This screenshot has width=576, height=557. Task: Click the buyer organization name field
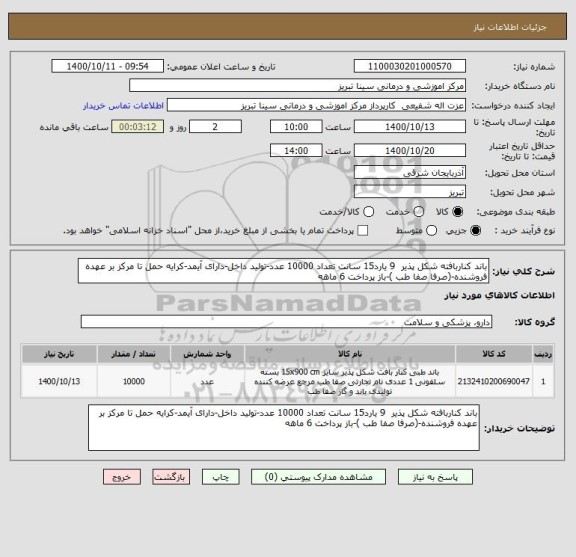[x=298, y=86]
